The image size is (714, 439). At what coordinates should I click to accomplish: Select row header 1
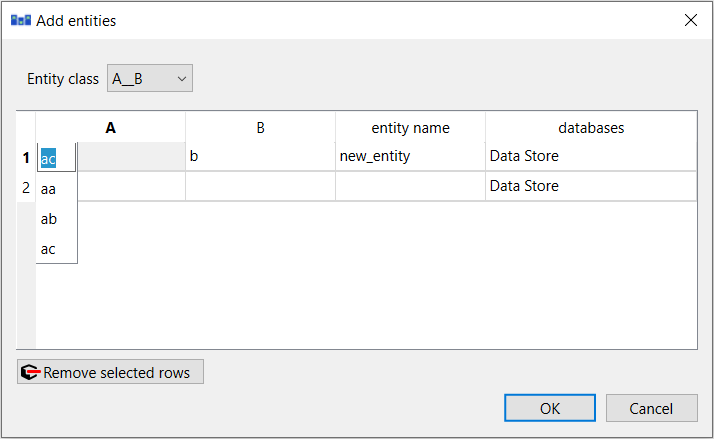pos(26,158)
